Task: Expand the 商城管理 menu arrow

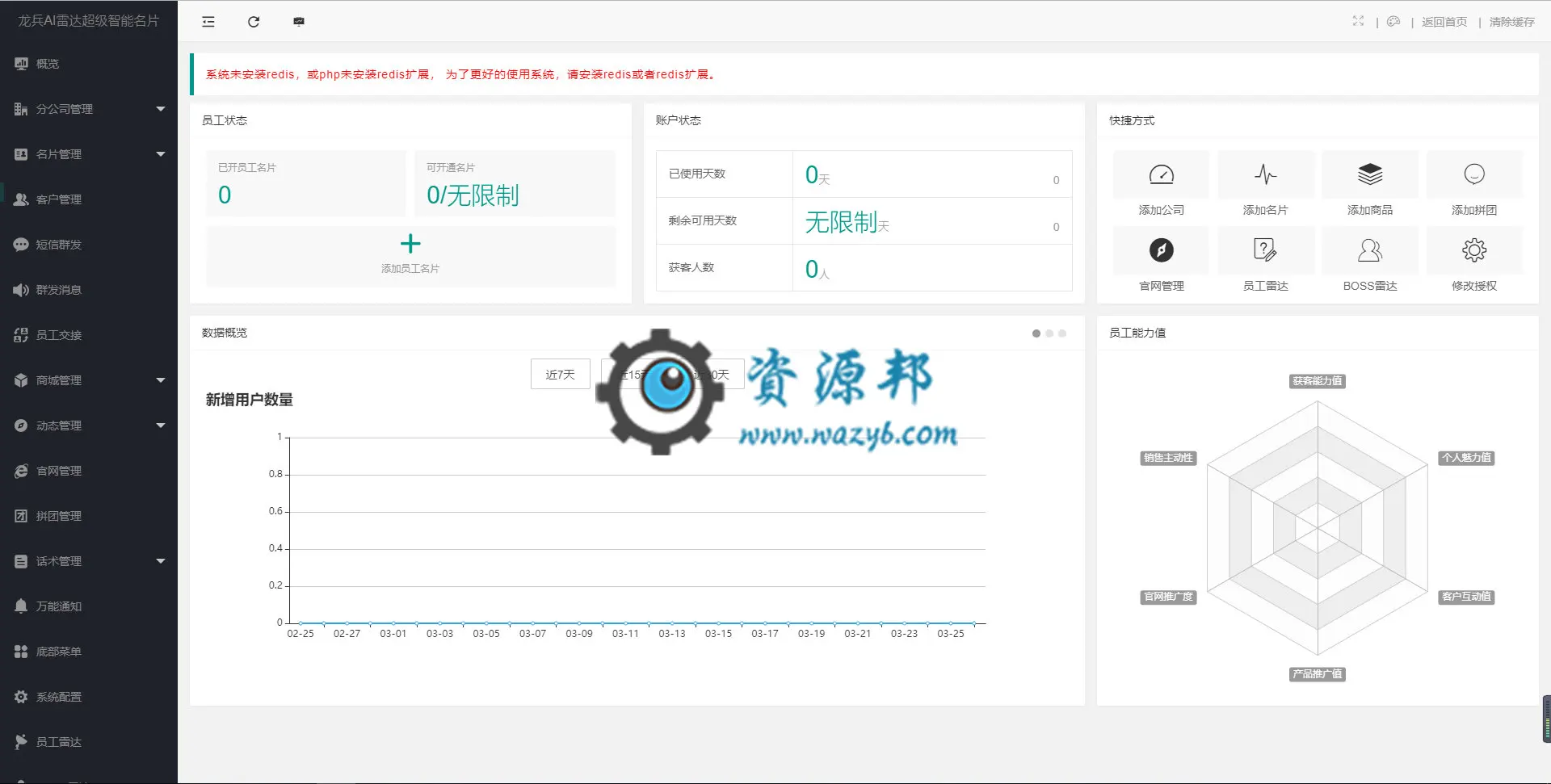Action: [x=160, y=380]
